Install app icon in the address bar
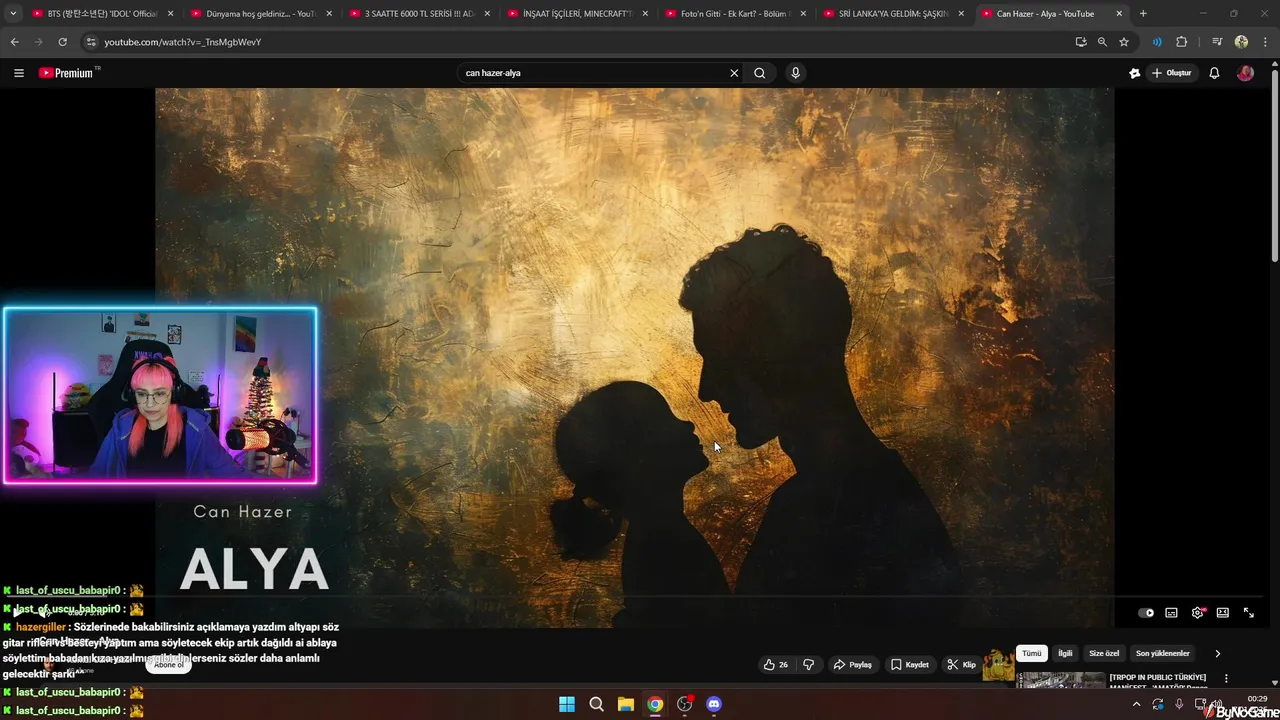 pos(1081,42)
